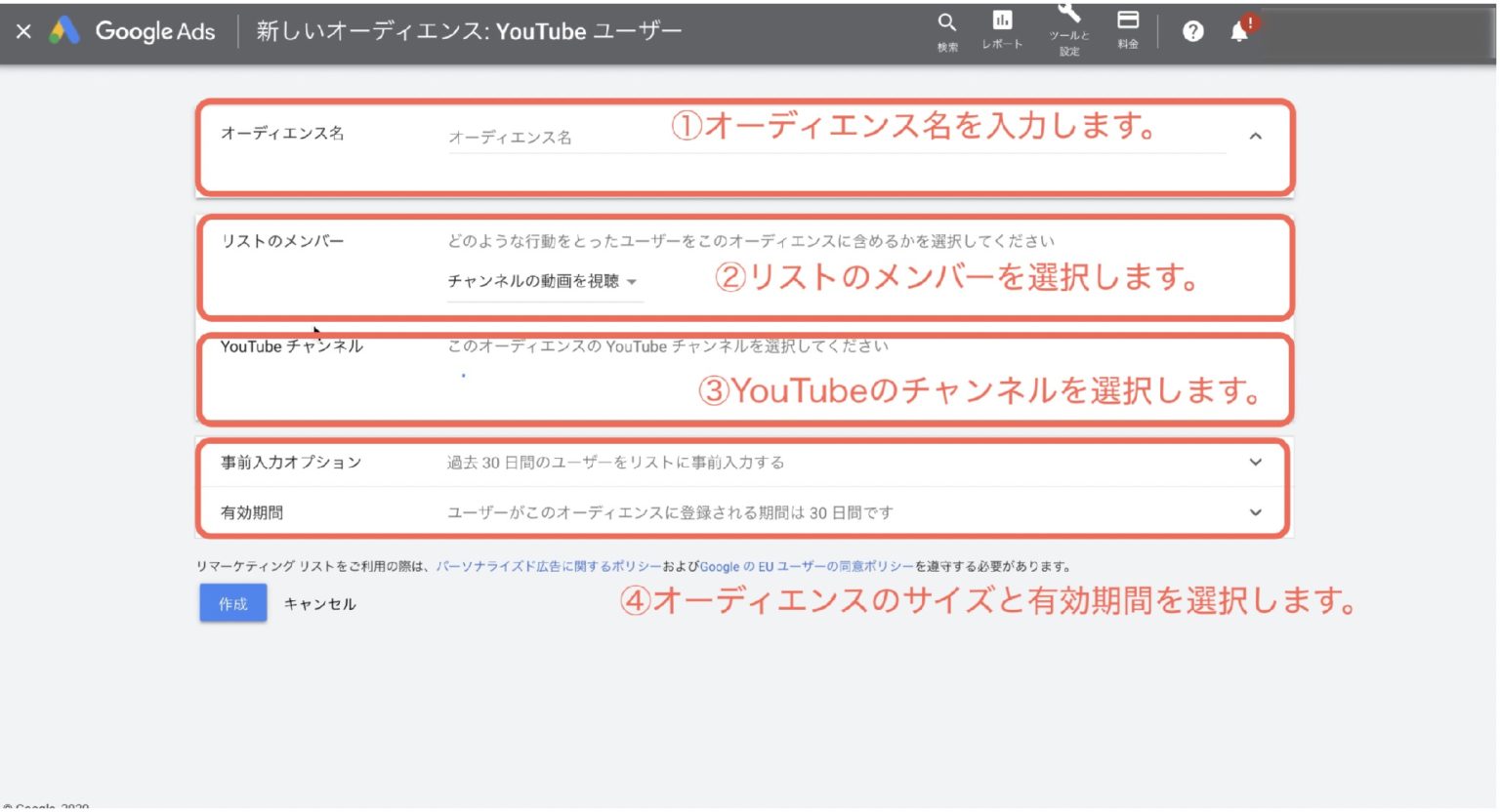Click the 有効期間 30 日間 description text

(670, 513)
